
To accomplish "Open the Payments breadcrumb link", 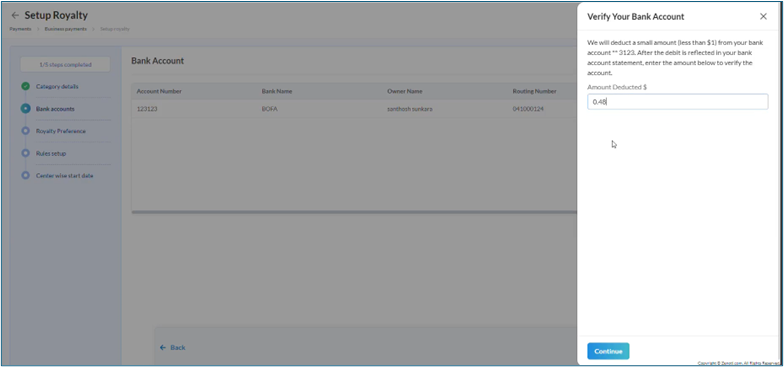I will point(20,29).
